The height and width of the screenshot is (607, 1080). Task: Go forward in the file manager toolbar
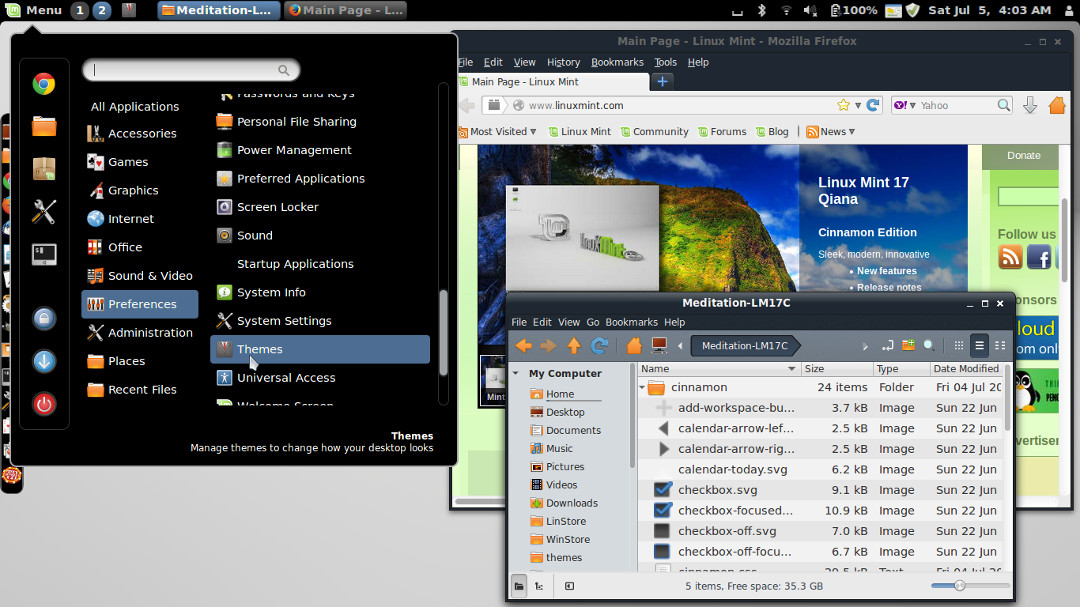(x=548, y=346)
